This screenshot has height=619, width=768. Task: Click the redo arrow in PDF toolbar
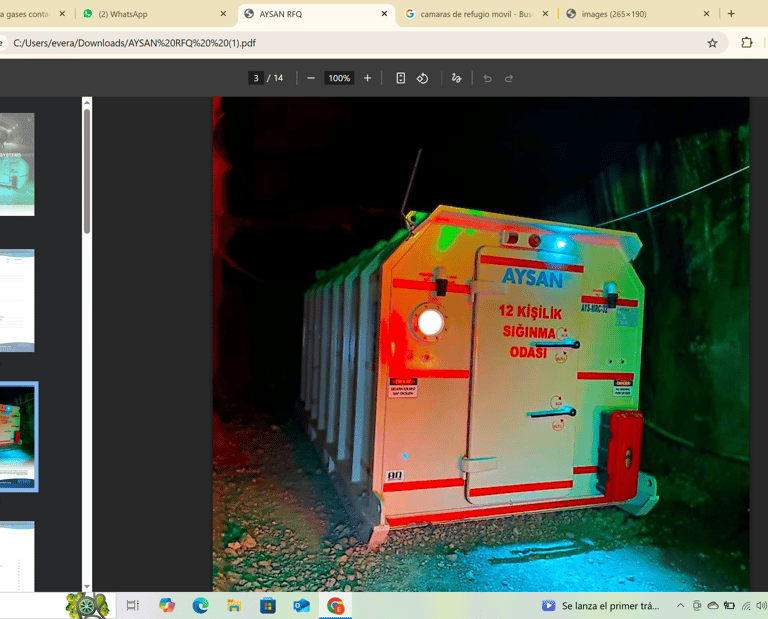click(x=509, y=78)
